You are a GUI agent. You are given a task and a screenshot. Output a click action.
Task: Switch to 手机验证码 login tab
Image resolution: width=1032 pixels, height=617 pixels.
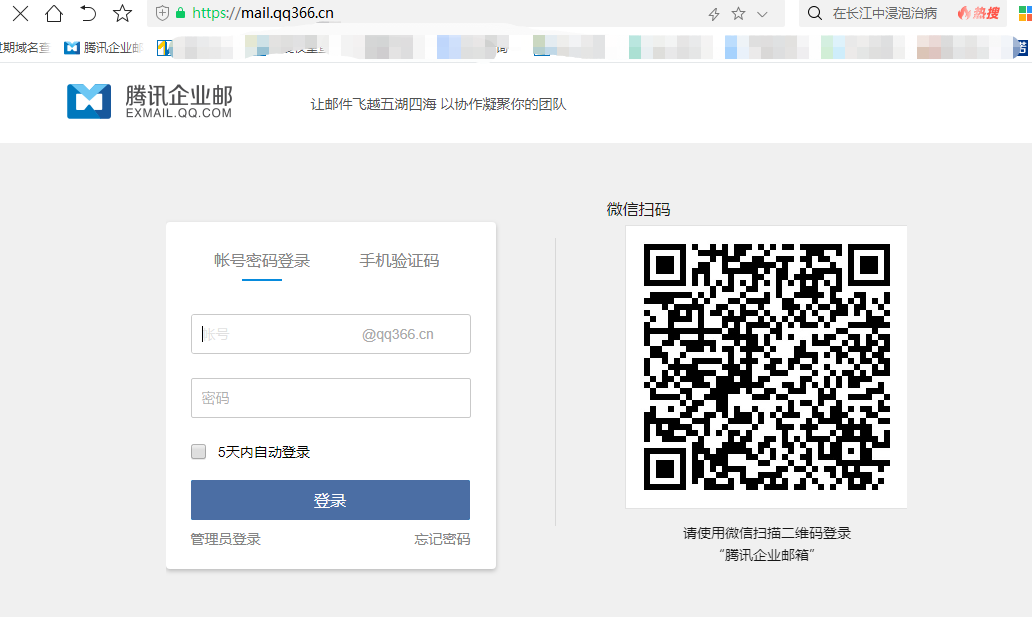(398, 259)
